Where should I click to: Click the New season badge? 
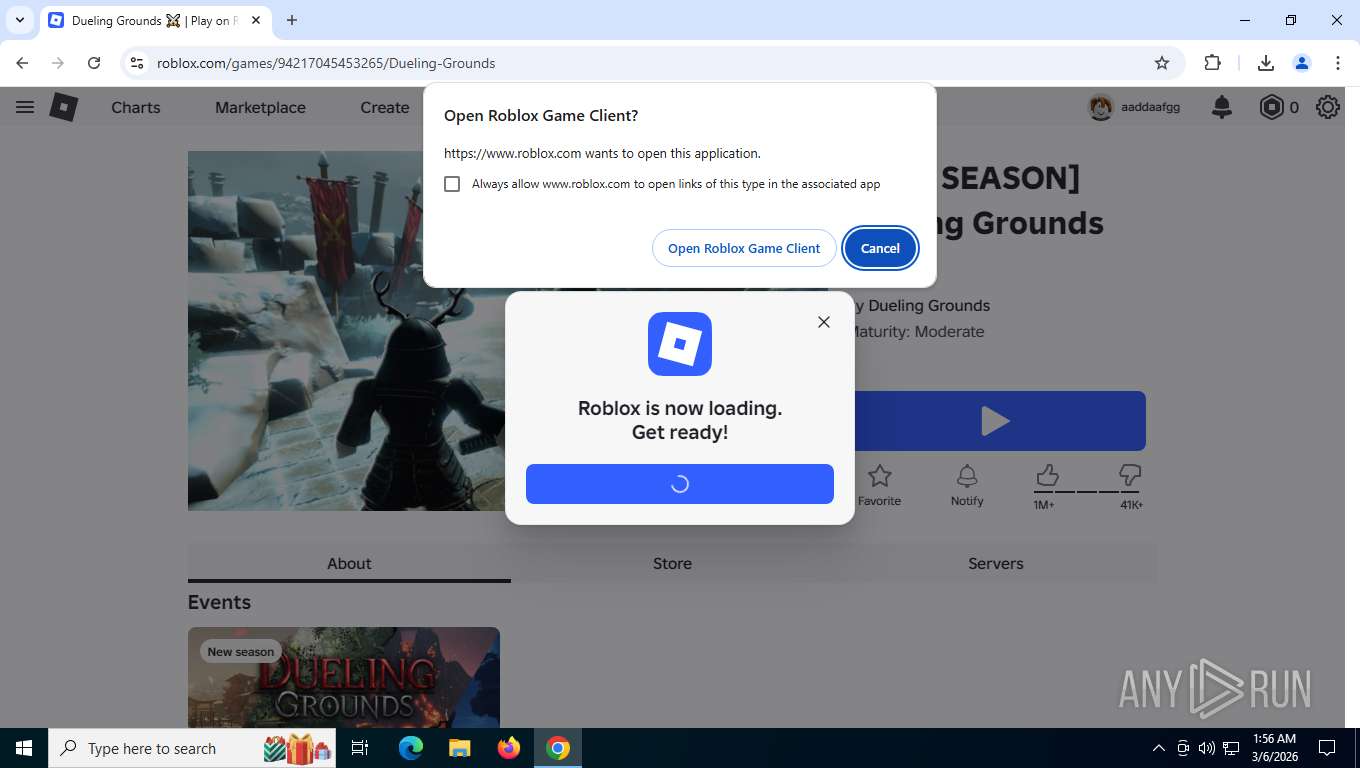click(x=240, y=652)
